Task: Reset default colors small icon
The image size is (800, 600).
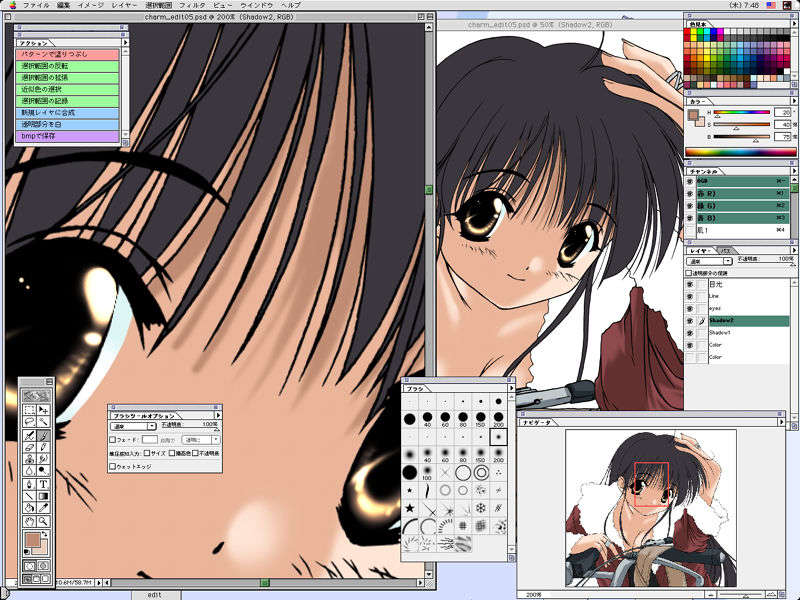Action: coord(27,551)
